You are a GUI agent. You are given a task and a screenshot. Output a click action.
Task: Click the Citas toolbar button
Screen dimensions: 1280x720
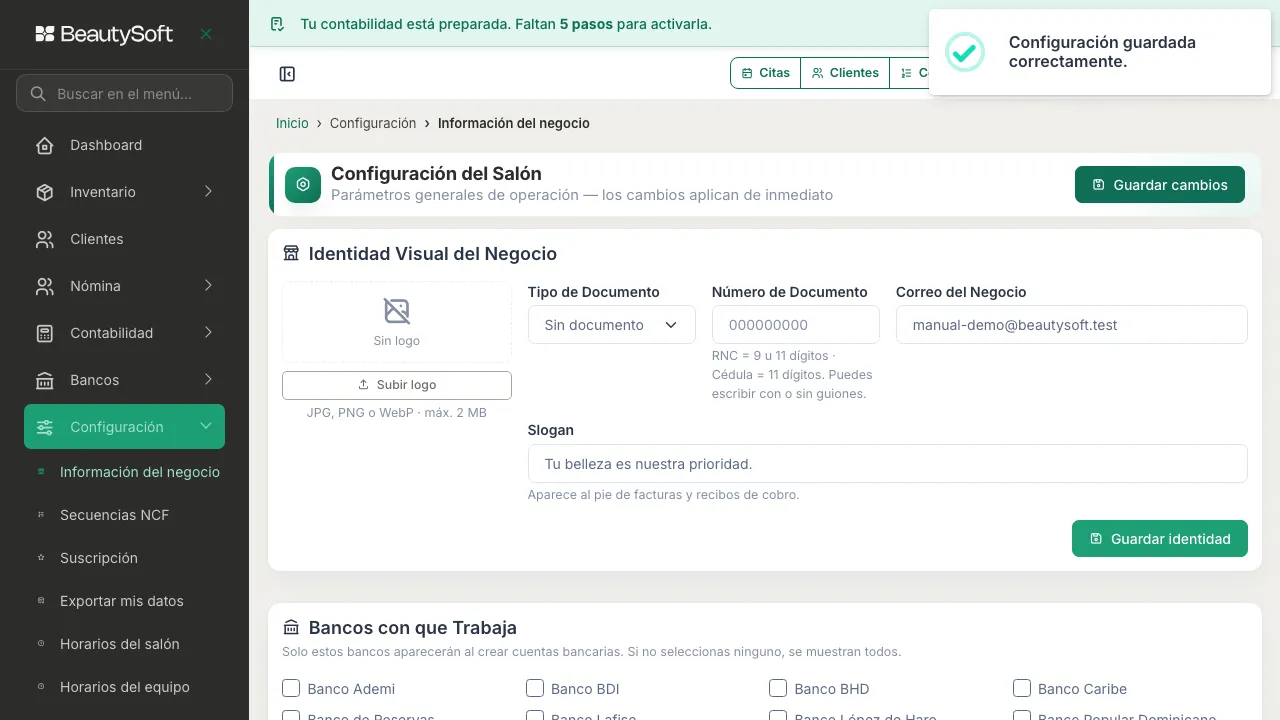click(766, 73)
